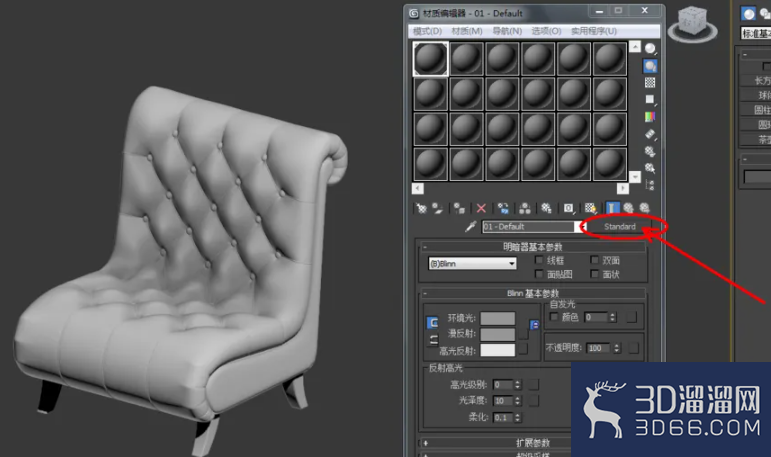Viewport: 771px width, 457px height.
Task: Collapse the Blinn 基本参数 rollout
Action: (x=533, y=293)
